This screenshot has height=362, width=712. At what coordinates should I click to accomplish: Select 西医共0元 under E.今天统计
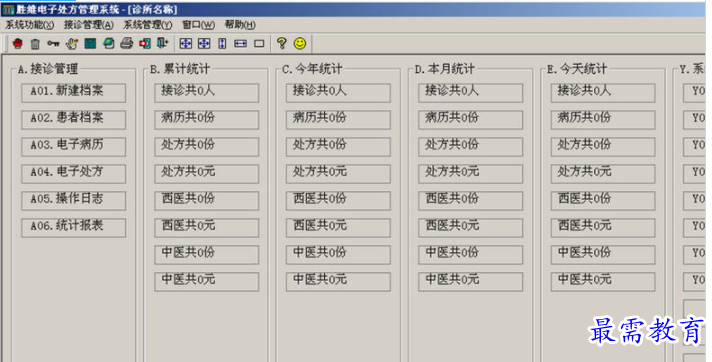pos(603,228)
